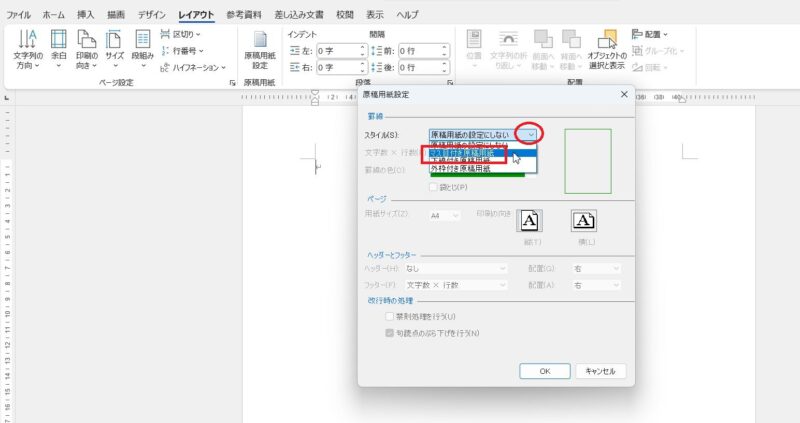Switch to the デザイン tab
This screenshot has height=423, width=800.
[x=152, y=15]
